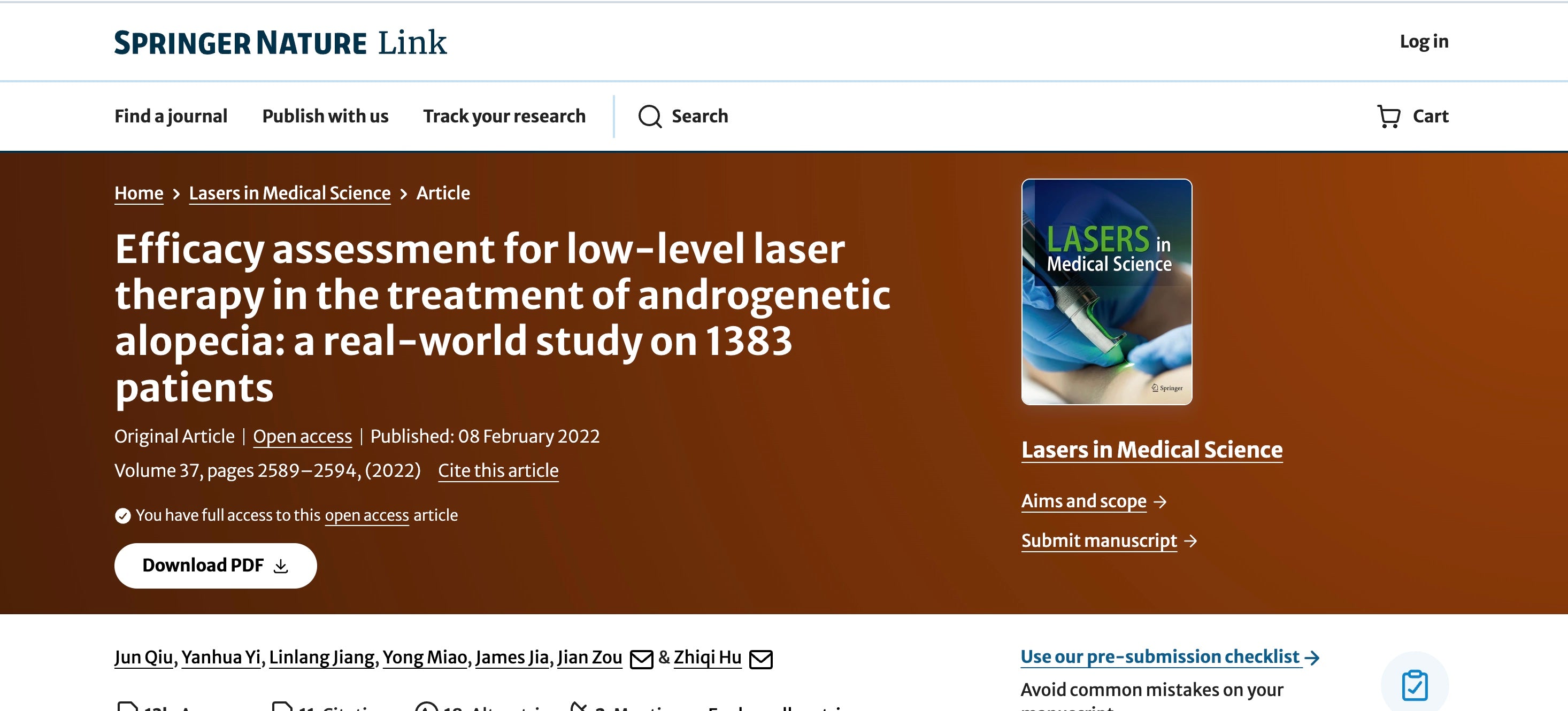Click Submit manuscript link
The height and width of the screenshot is (711, 1568).
point(1098,540)
